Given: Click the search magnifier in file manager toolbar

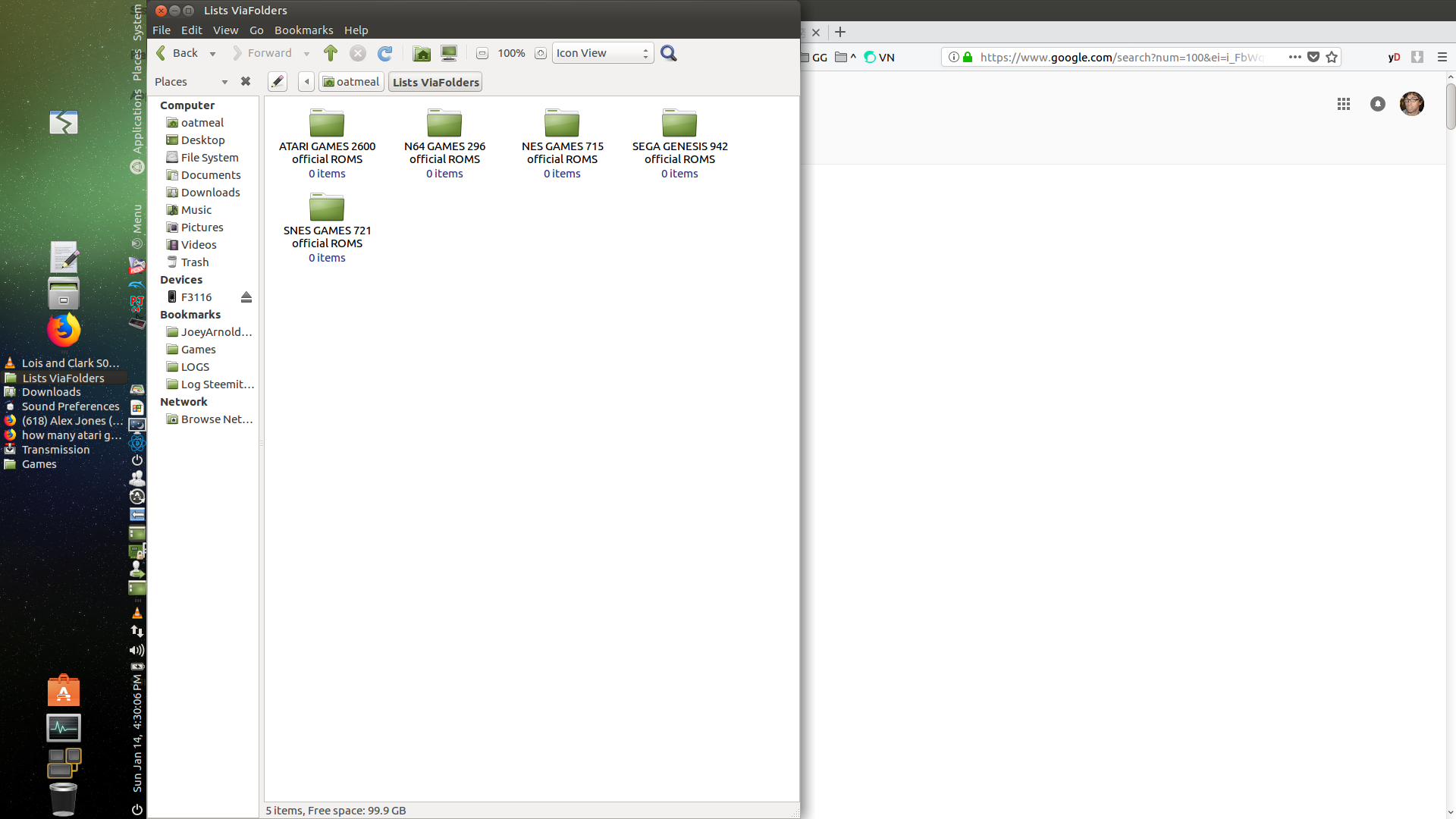Looking at the screenshot, I should (669, 53).
